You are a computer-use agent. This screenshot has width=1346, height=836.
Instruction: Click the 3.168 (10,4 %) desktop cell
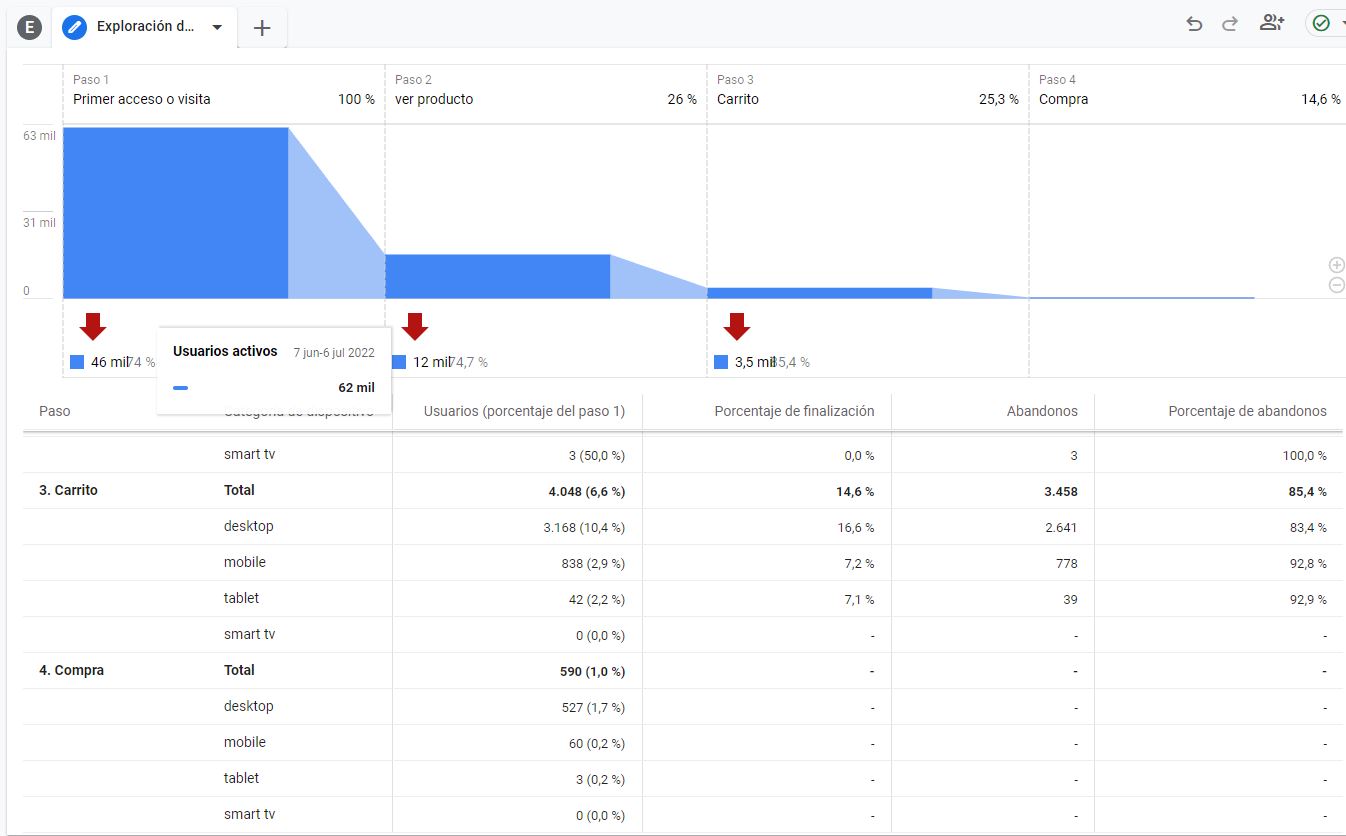[584, 527]
